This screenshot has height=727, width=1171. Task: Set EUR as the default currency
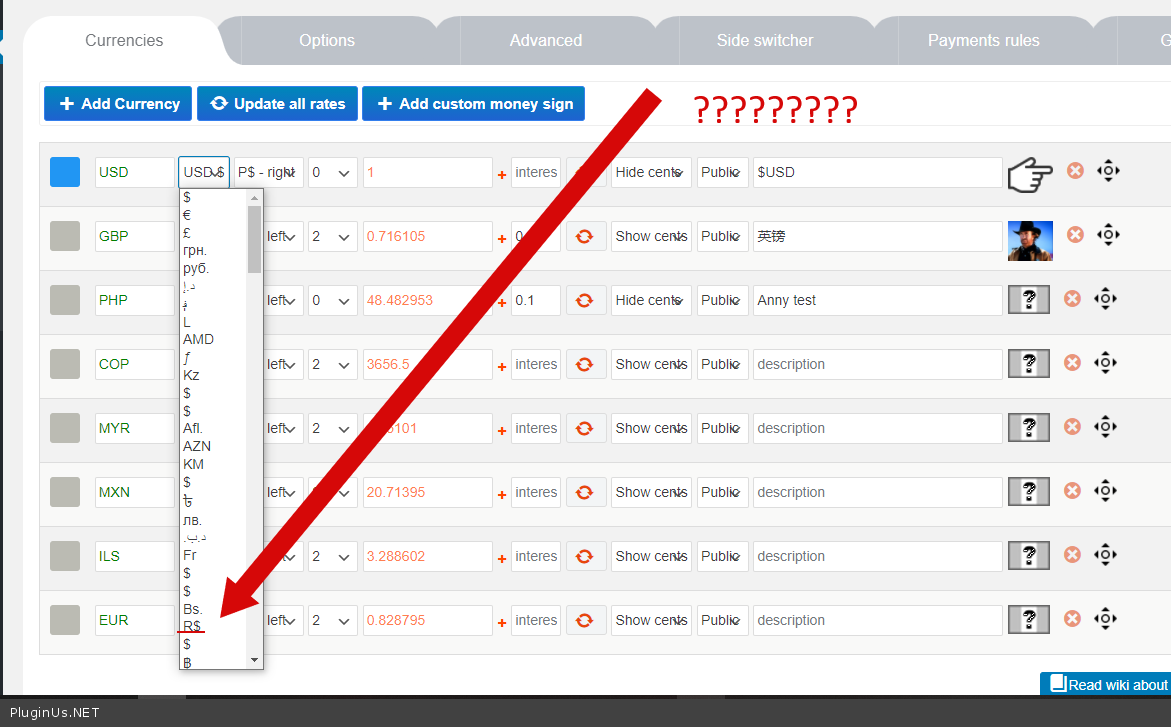click(x=65, y=620)
